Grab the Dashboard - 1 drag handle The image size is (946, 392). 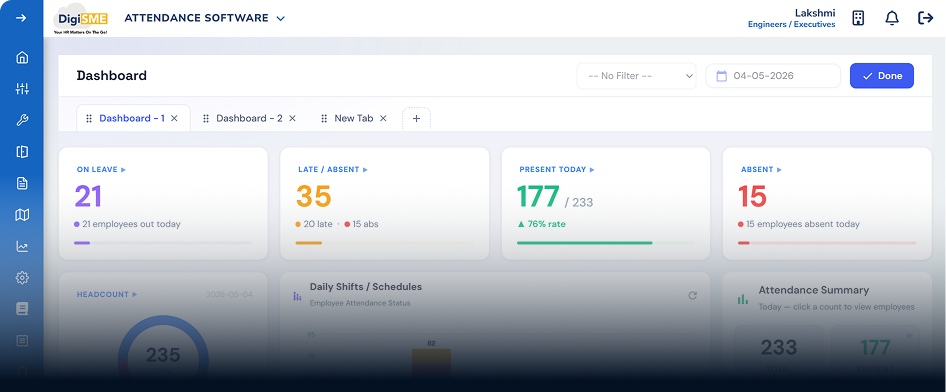(89, 118)
